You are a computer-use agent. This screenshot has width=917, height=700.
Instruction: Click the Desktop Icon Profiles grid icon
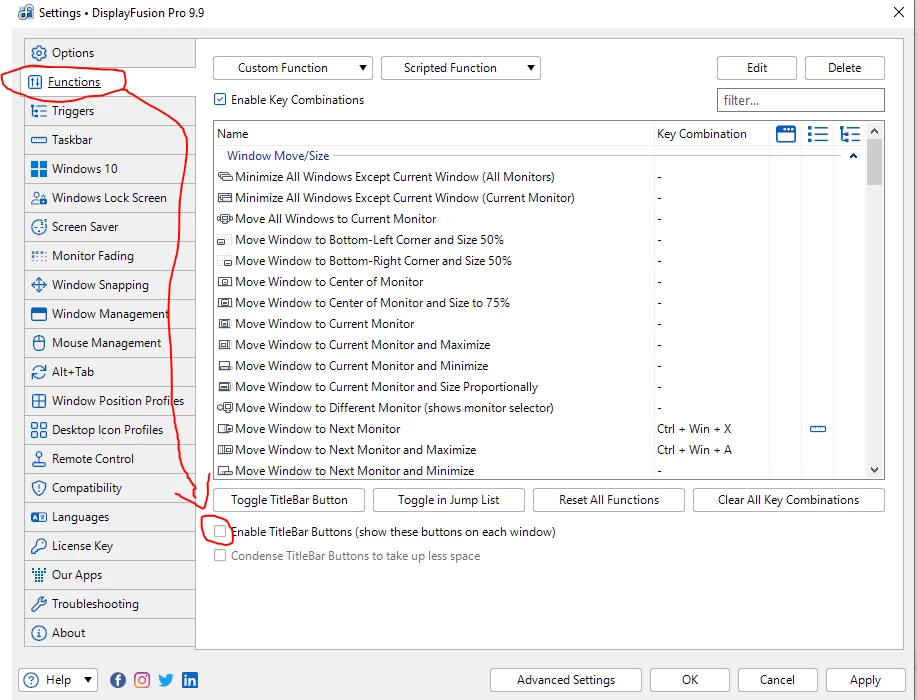coord(39,430)
